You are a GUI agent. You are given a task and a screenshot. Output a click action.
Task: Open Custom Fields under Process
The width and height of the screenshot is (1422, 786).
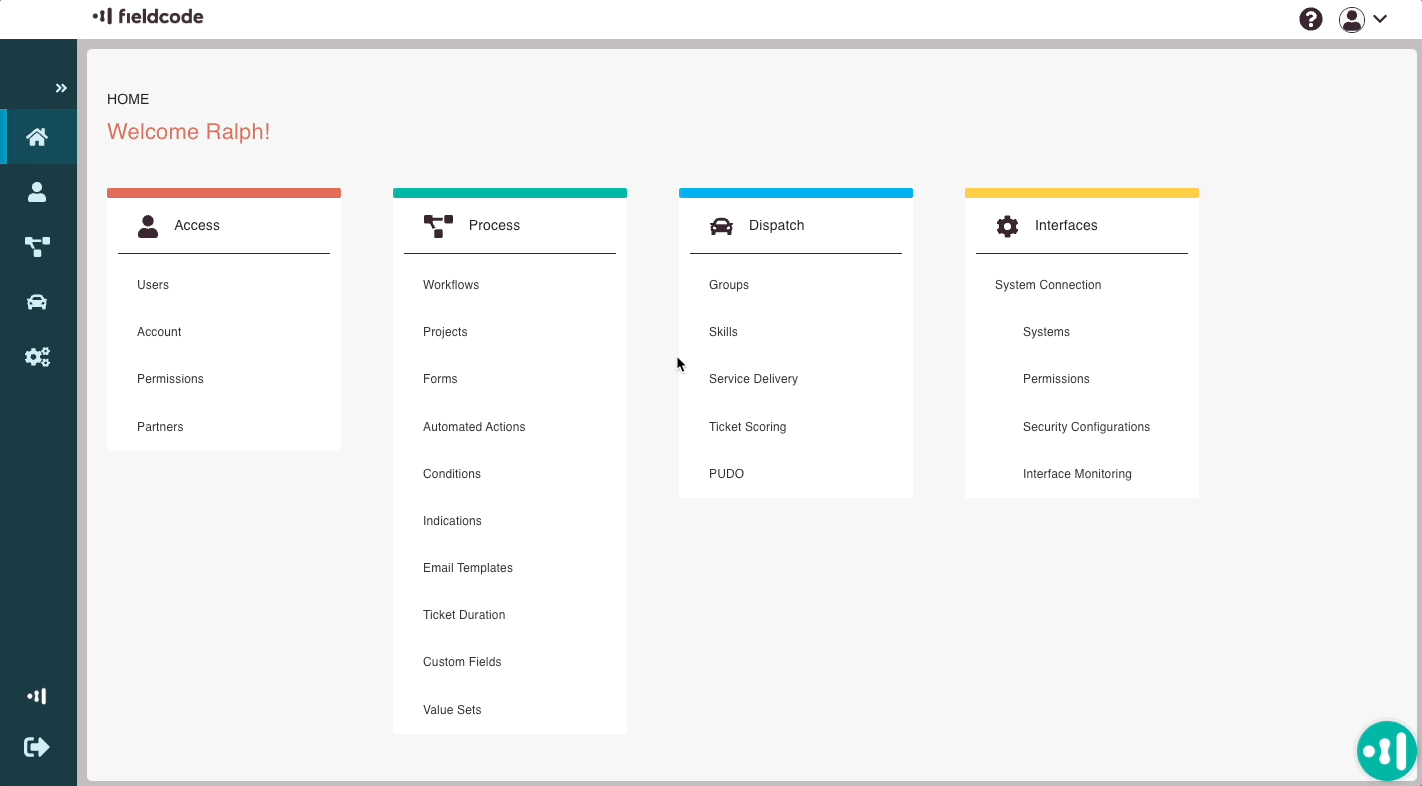462,662
